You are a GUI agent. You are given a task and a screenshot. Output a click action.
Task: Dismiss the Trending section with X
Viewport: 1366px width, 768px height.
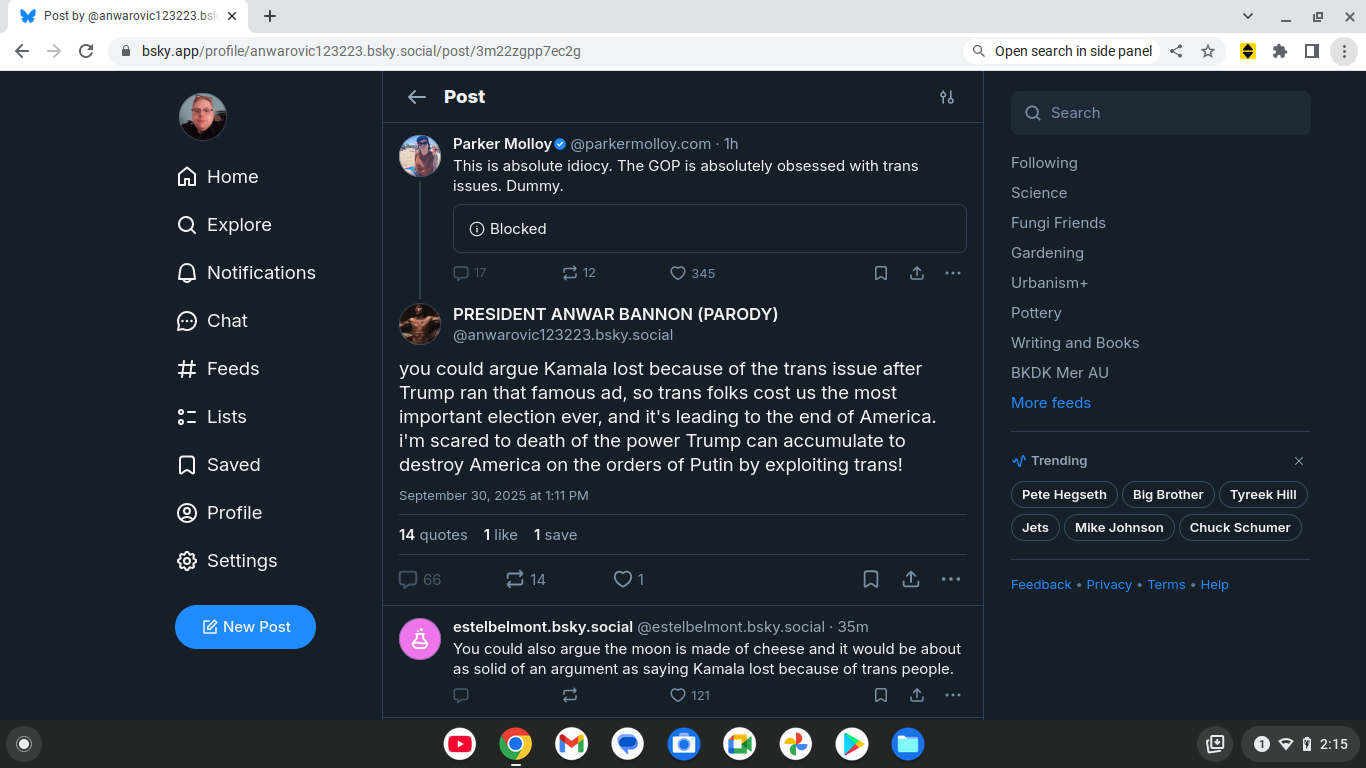(1299, 461)
